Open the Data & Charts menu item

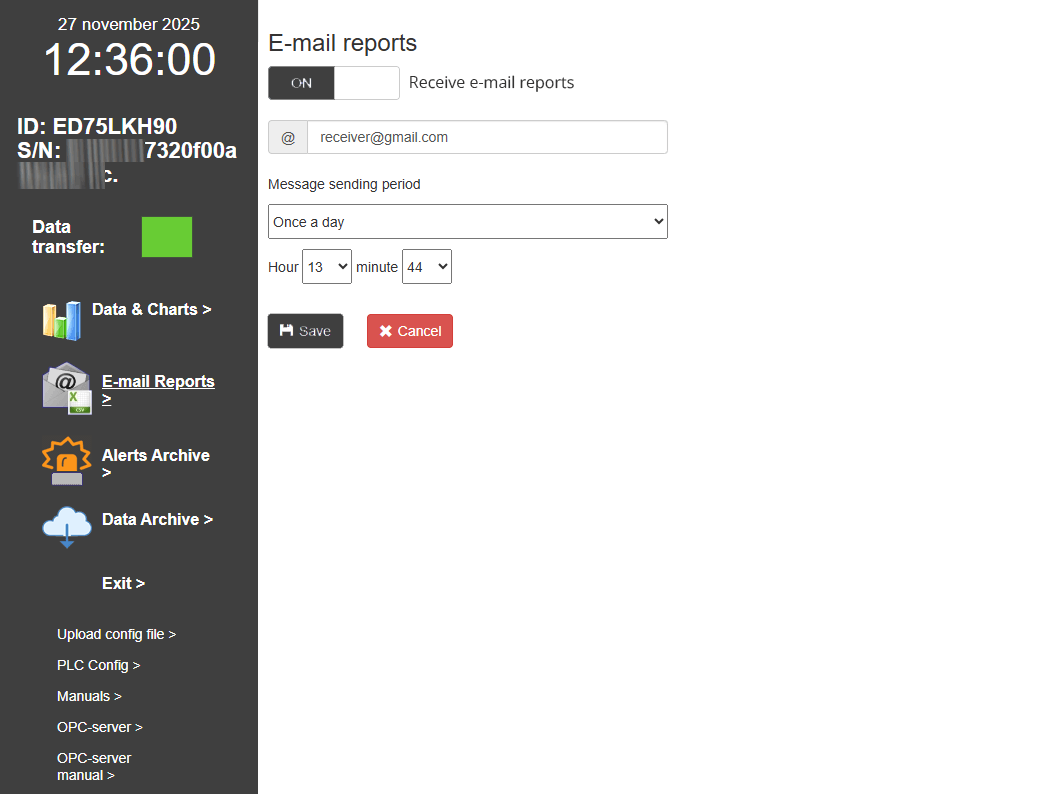coord(151,310)
